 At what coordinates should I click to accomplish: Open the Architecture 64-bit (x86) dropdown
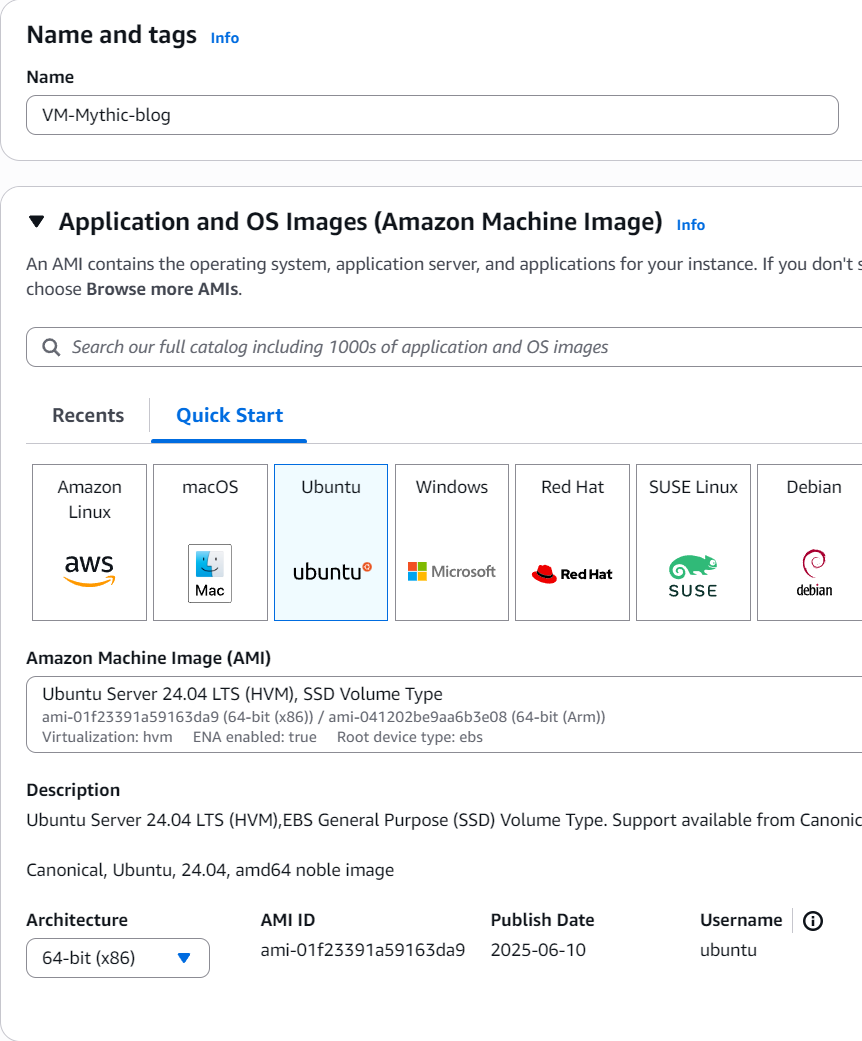point(118,958)
